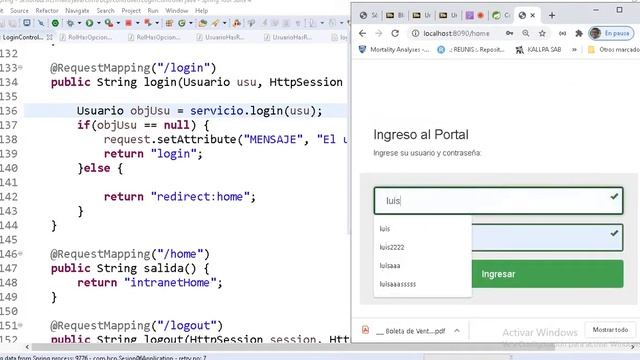Image resolution: width=640 pixels, height=360 pixels.
Task: Open the KALLPA SAB bookmark
Action: [538, 50]
